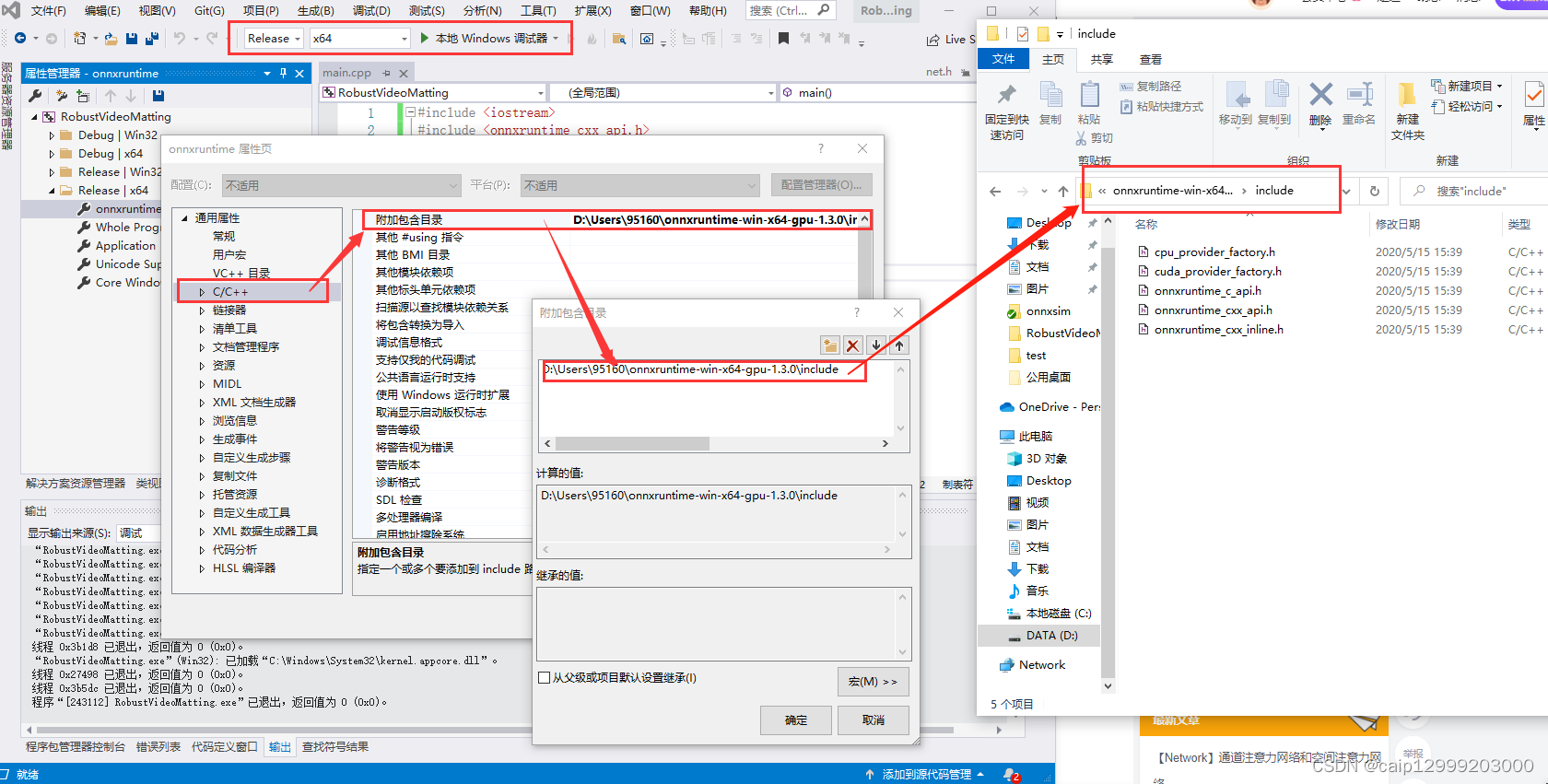The width and height of the screenshot is (1548, 784).
Task: Add a new line in include directories dialog
Action: coord(830,345)
